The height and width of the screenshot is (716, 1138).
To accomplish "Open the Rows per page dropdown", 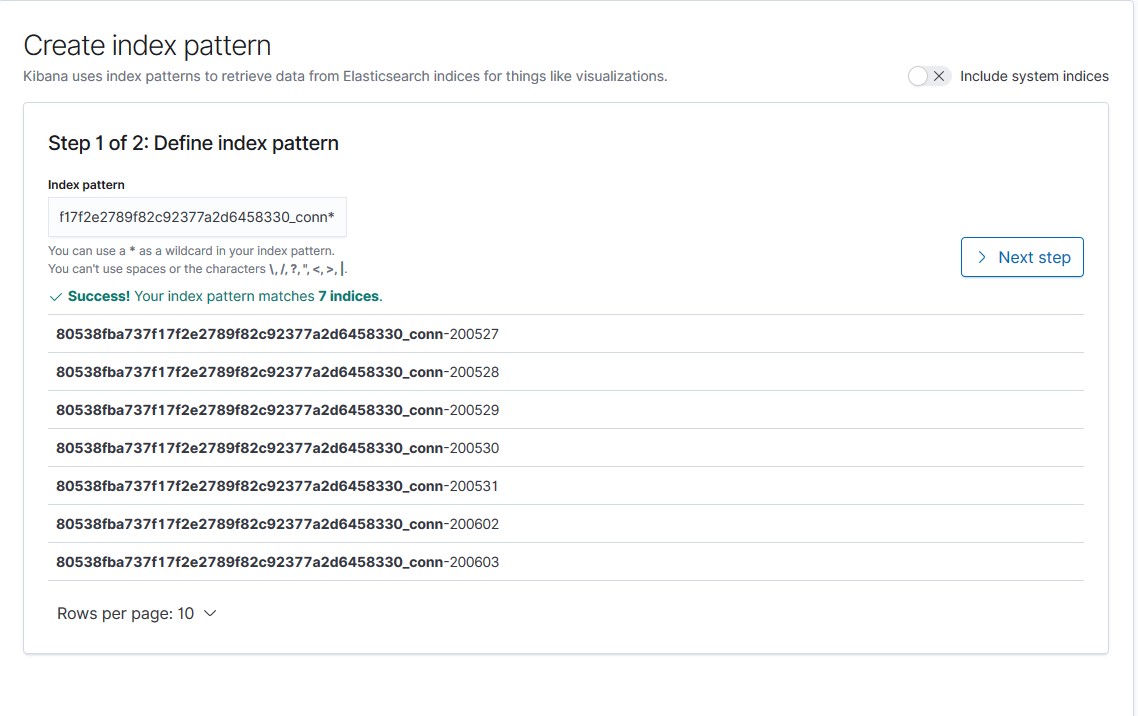I will point(137,613).
